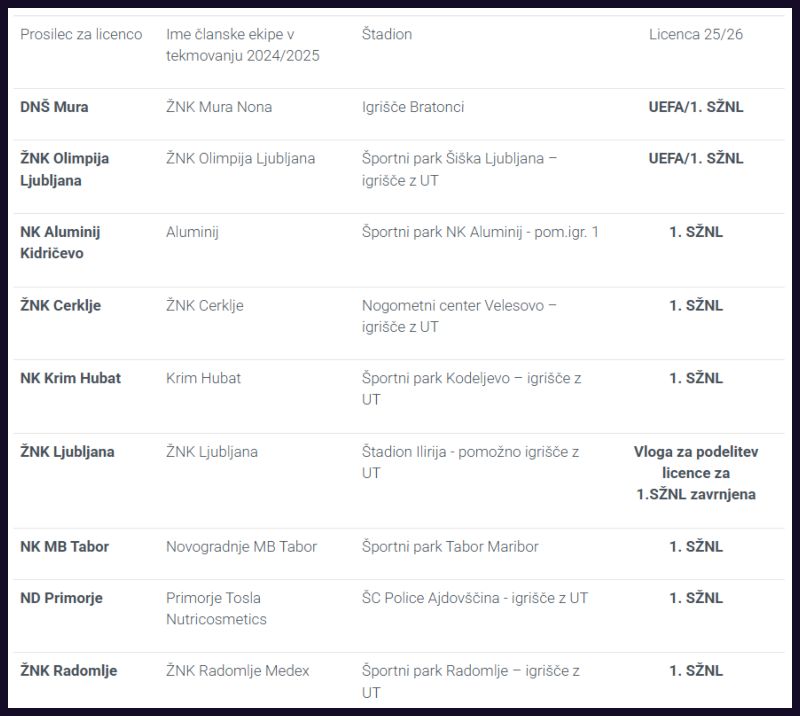Image resolution: width=800 pixels, height=716 pixels.
Task: Click Novogradnje MB Tabor team name
Action: point(241,547)
